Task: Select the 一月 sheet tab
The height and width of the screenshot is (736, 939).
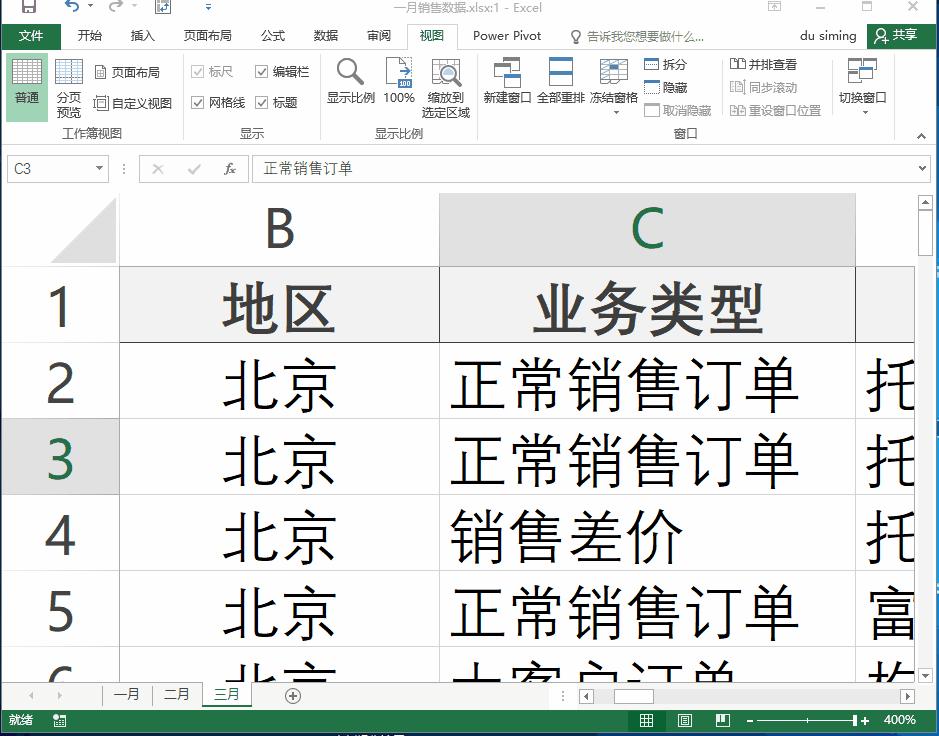Action: (x=127, y=694)
